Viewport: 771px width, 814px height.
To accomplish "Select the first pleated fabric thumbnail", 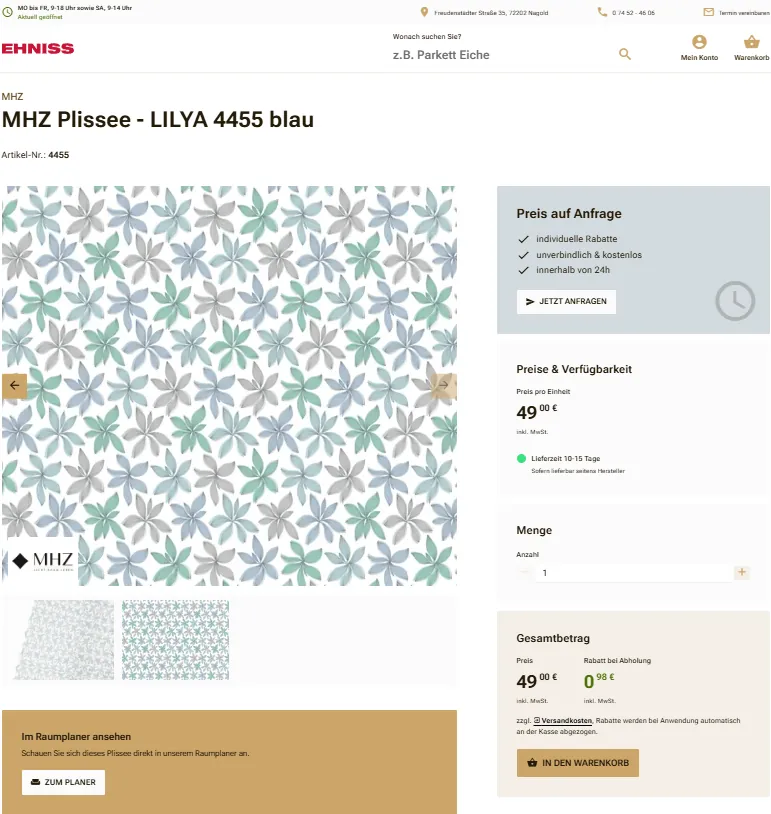I will click(x=59, y=640).
